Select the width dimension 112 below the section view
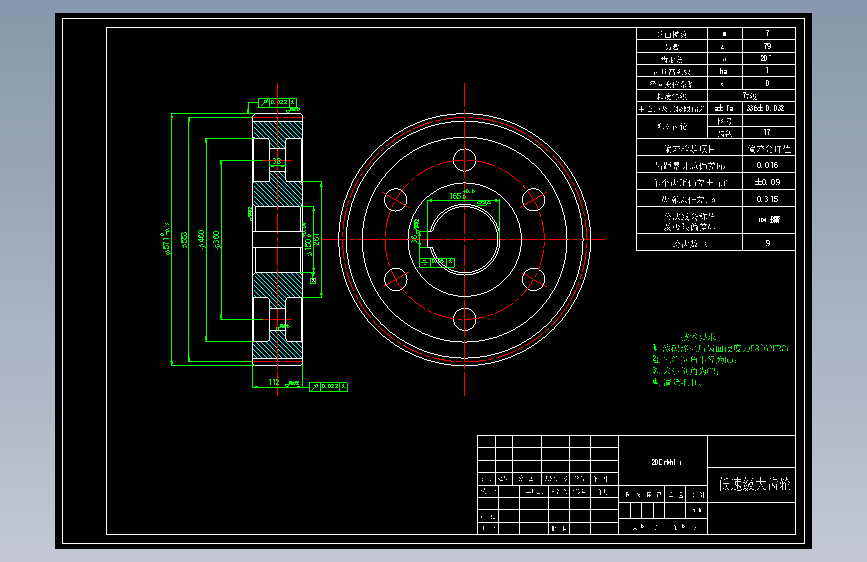Image resolution: width=867 pixels, height=562 pixels. [274, 382]
